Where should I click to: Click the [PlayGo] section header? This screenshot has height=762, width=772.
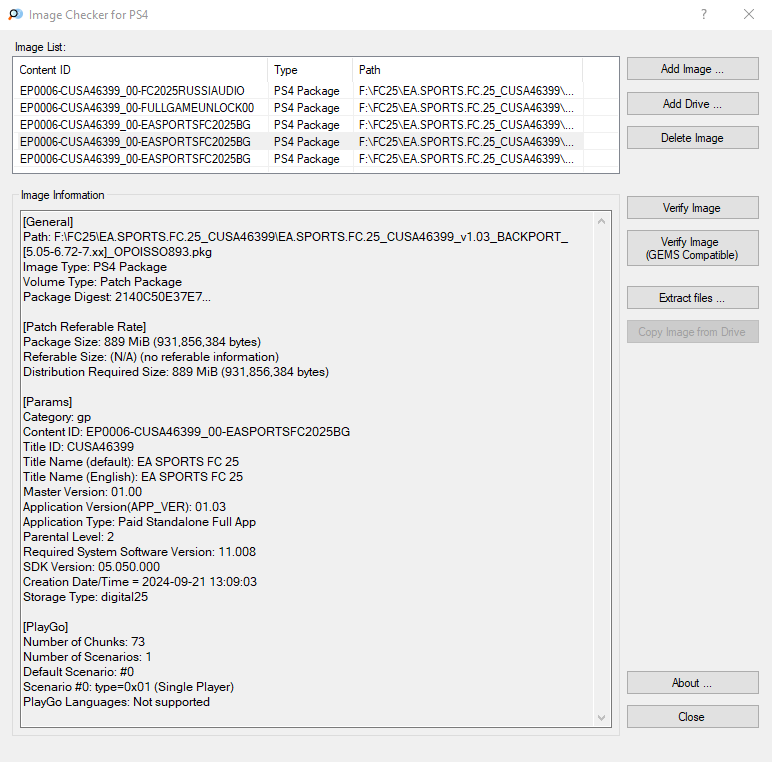(46, 627)
